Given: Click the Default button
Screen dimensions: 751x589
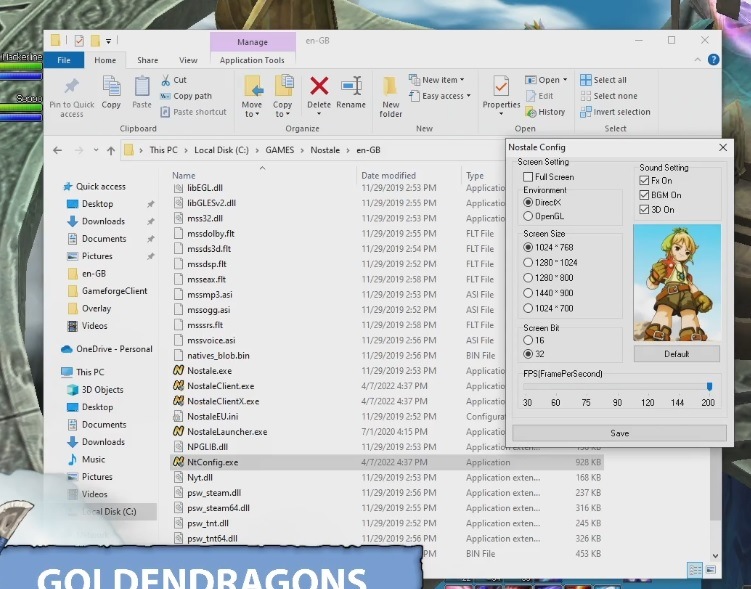Looking at the screenshot, I should [676, 354].
